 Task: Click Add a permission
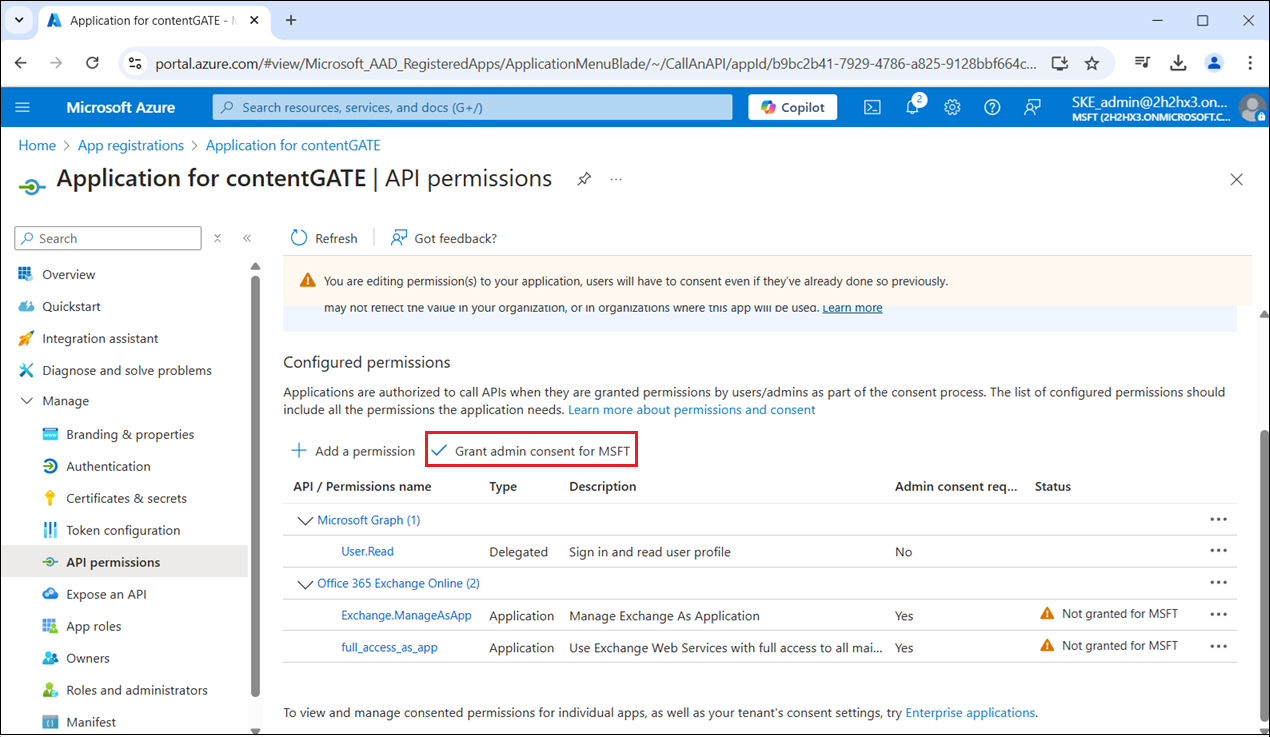353,451
